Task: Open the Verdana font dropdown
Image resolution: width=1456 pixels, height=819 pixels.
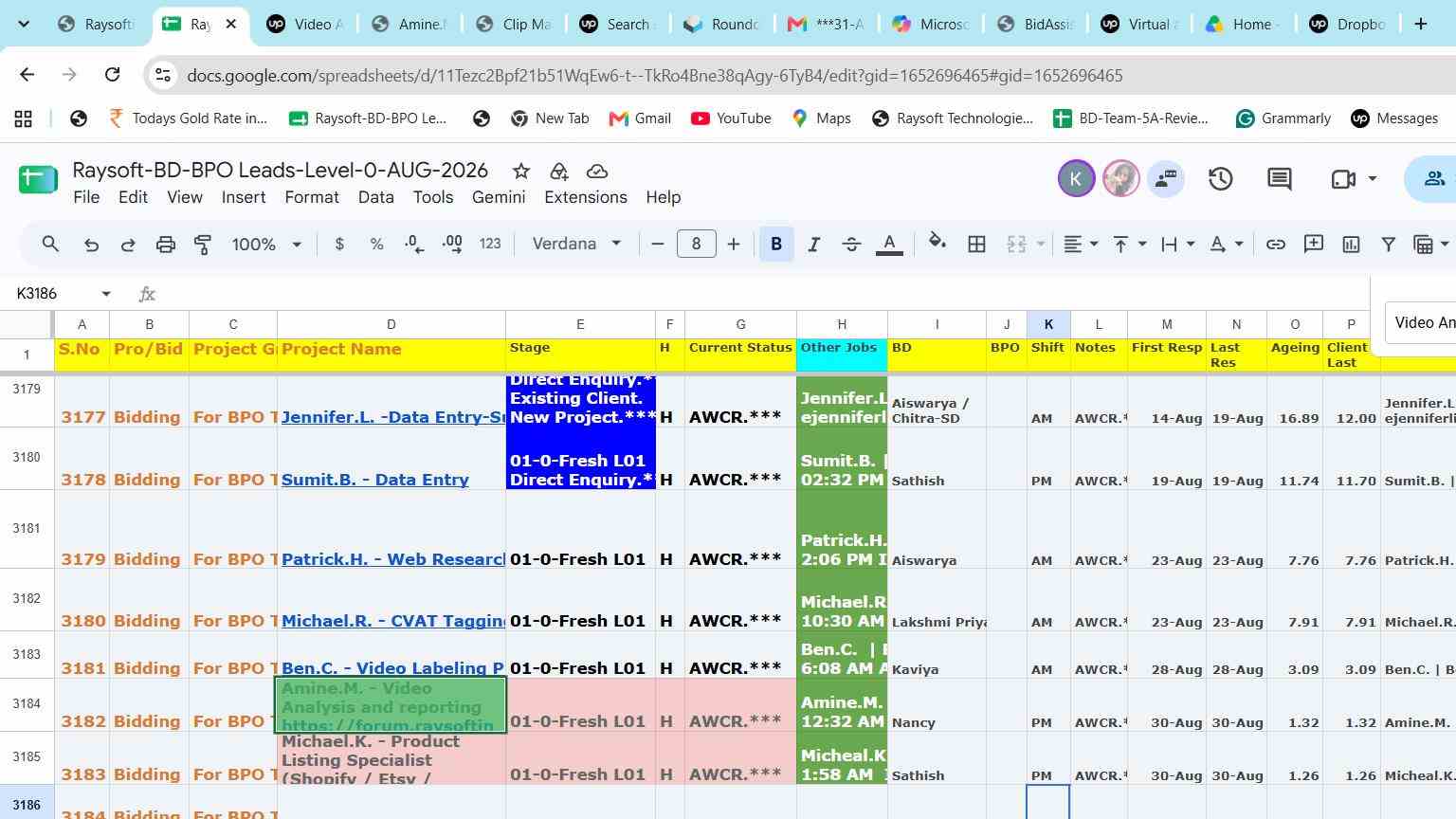Action: [575, 245]
